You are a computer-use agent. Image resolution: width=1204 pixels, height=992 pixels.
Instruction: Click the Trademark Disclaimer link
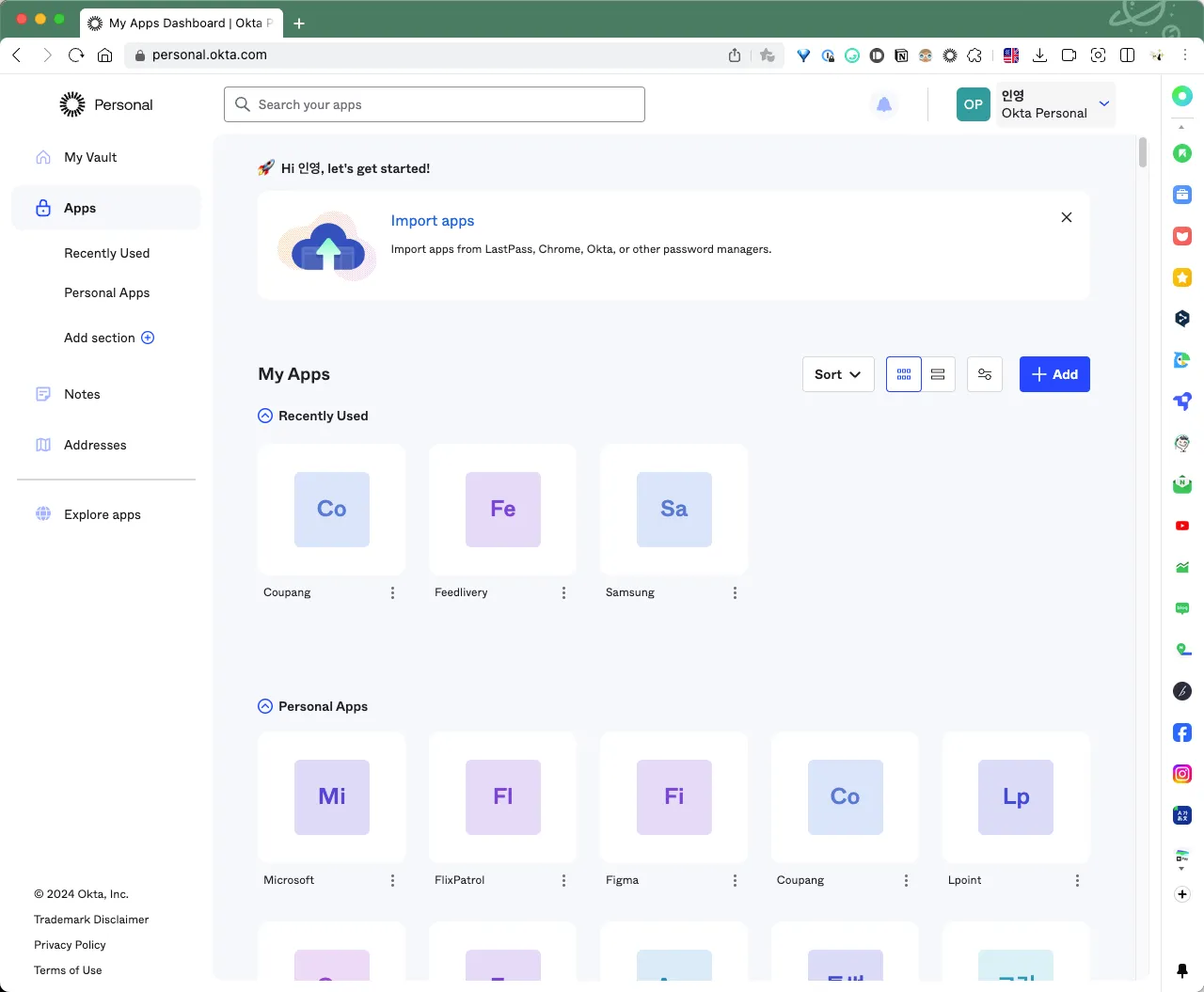(x=91, y=920)
